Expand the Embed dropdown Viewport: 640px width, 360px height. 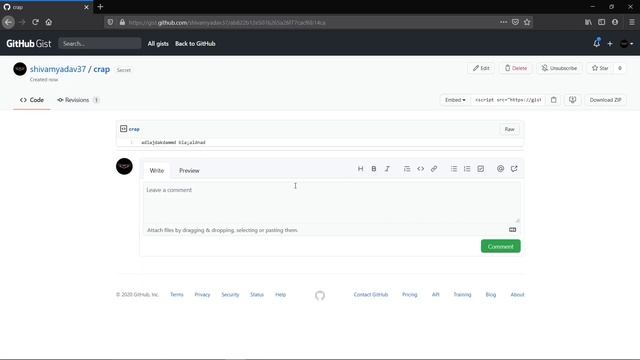click(455, 100)
